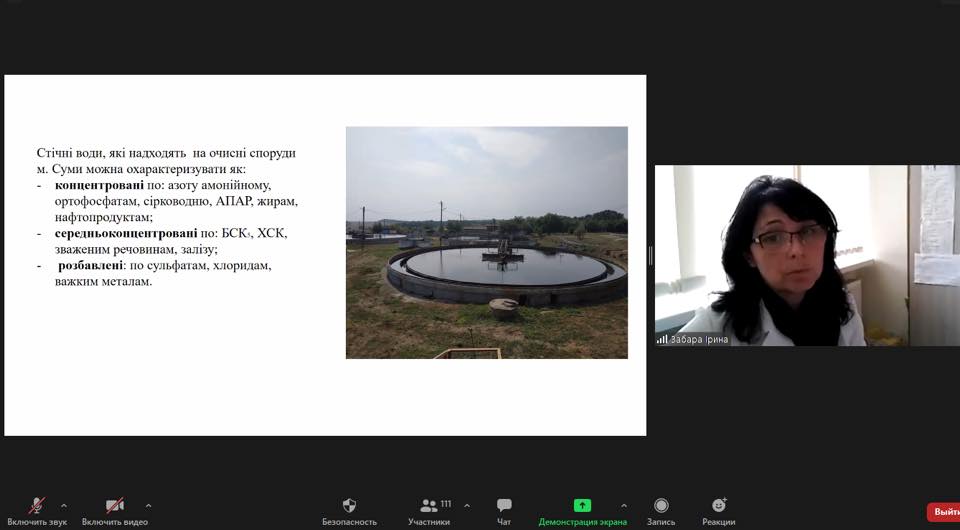Click the signal strength icon by speaker name

pyautogui.click(x=662, y=339)
